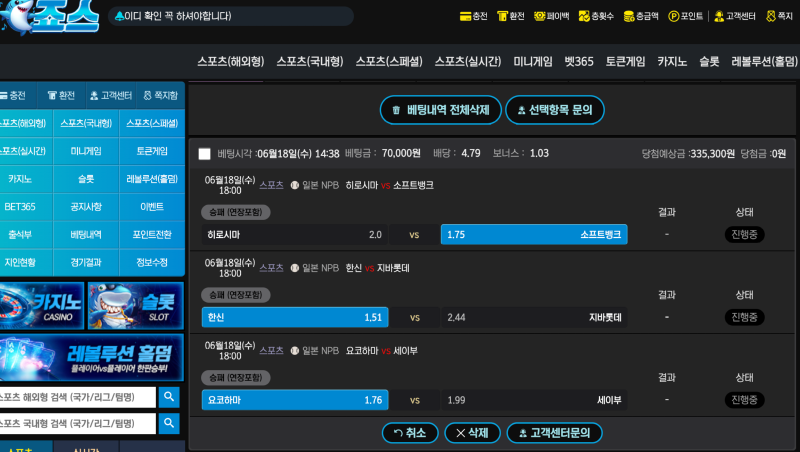Open 페이백 from the top bar icon
Viewport: 800px width, 452px height.
tap(540, 16)
